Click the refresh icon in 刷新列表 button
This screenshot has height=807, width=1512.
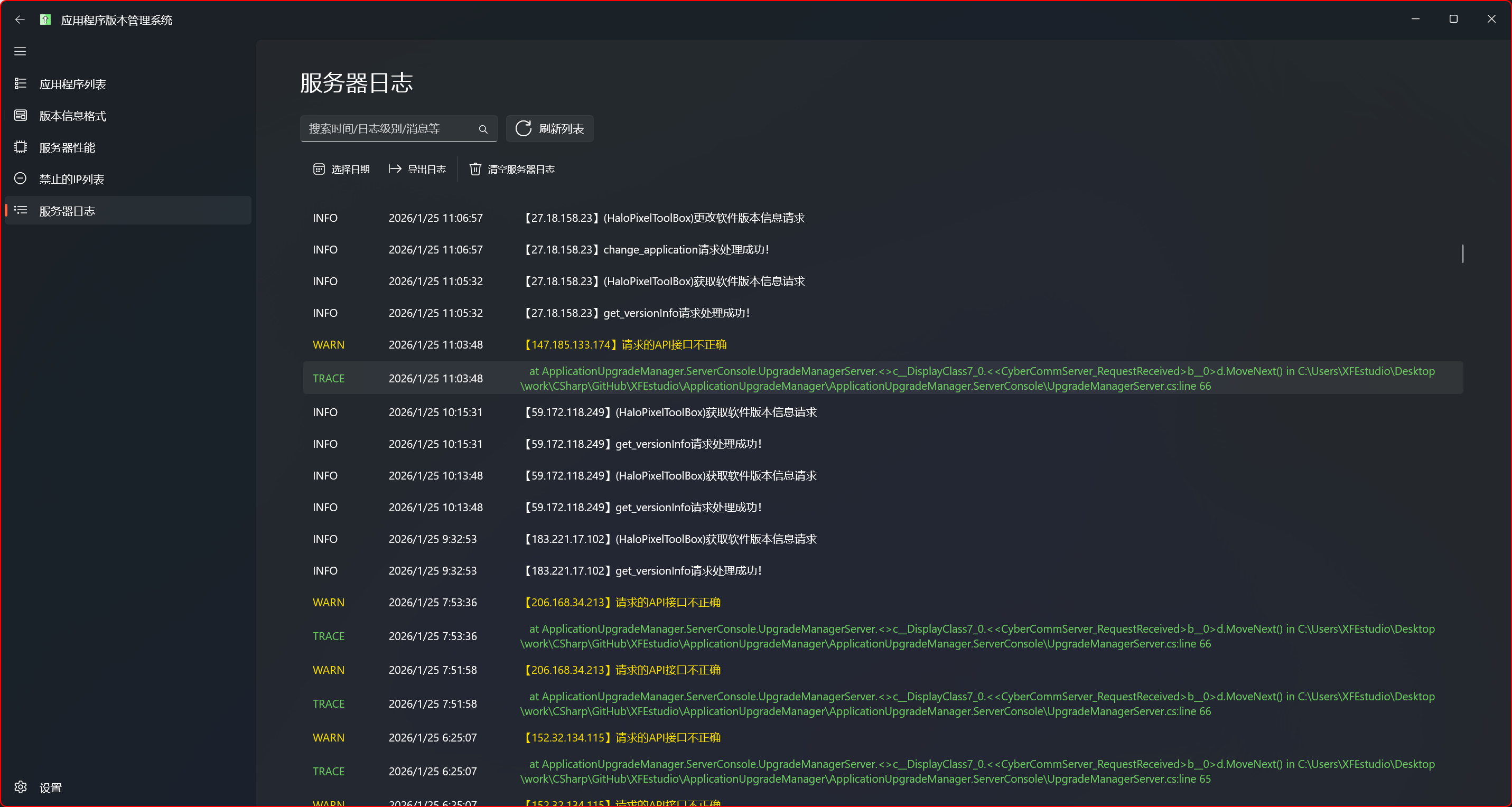(523, 128)
